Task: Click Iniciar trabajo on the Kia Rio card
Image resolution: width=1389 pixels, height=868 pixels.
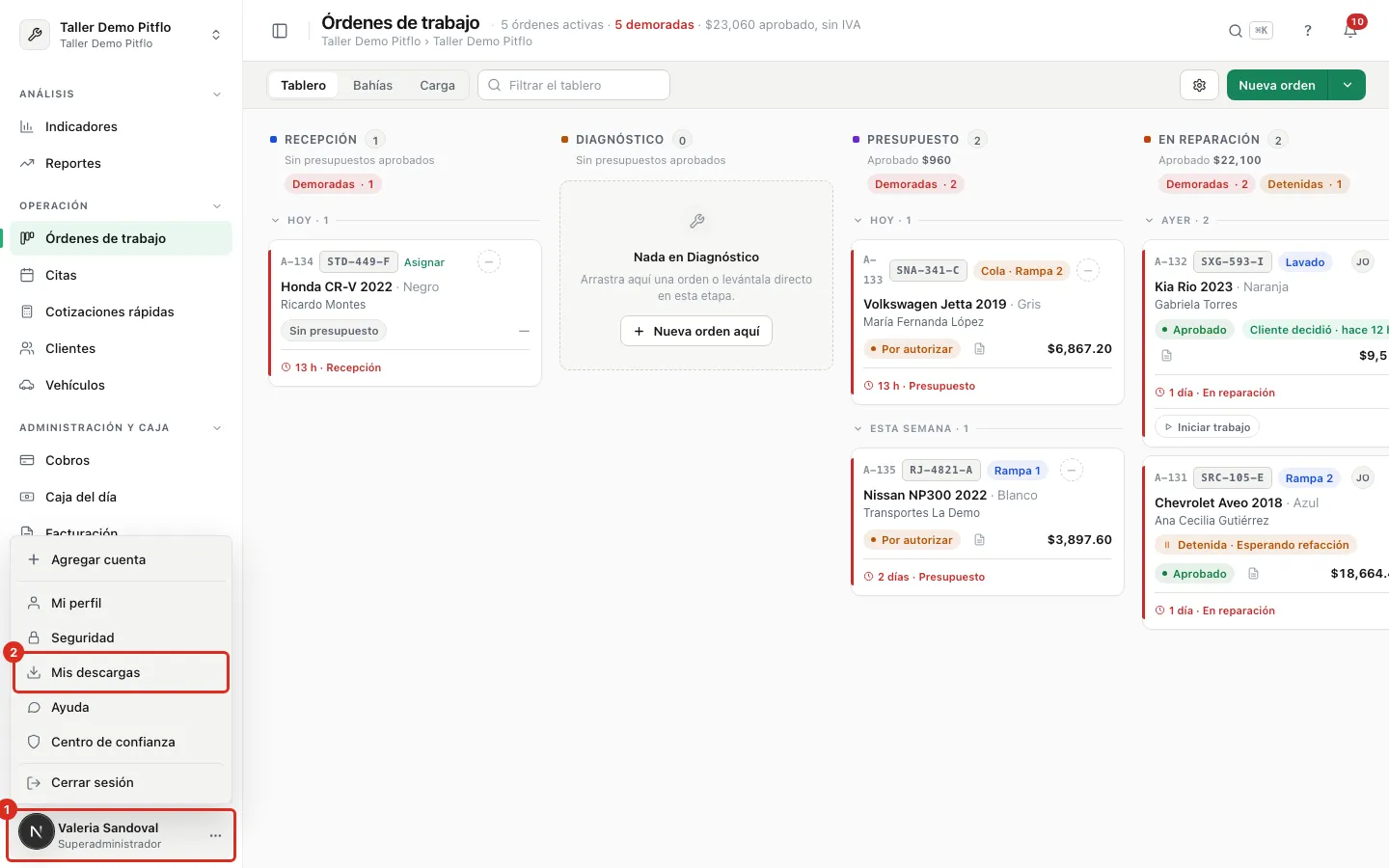Action: (1207, 427)
